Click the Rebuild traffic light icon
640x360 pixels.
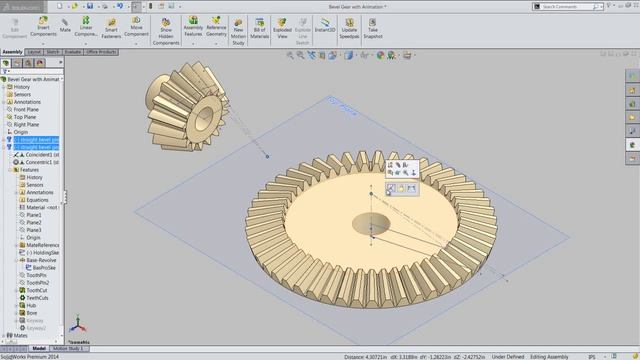click(x=151, y=6)
